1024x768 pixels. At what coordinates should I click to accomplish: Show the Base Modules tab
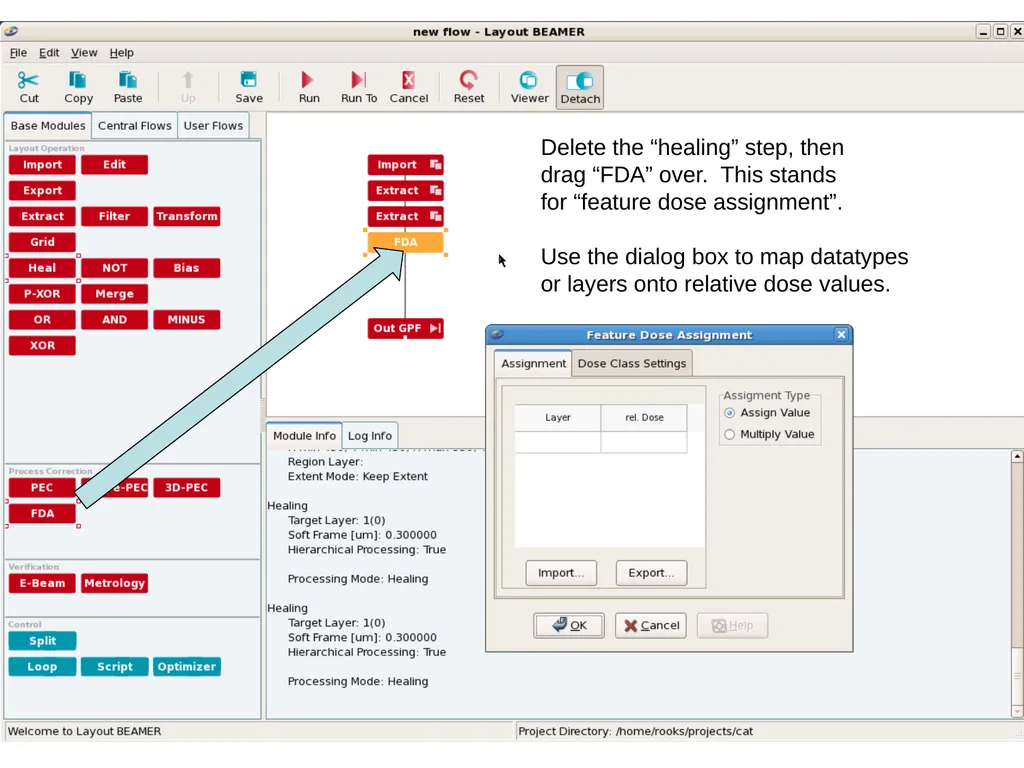[x=48, y=125]
